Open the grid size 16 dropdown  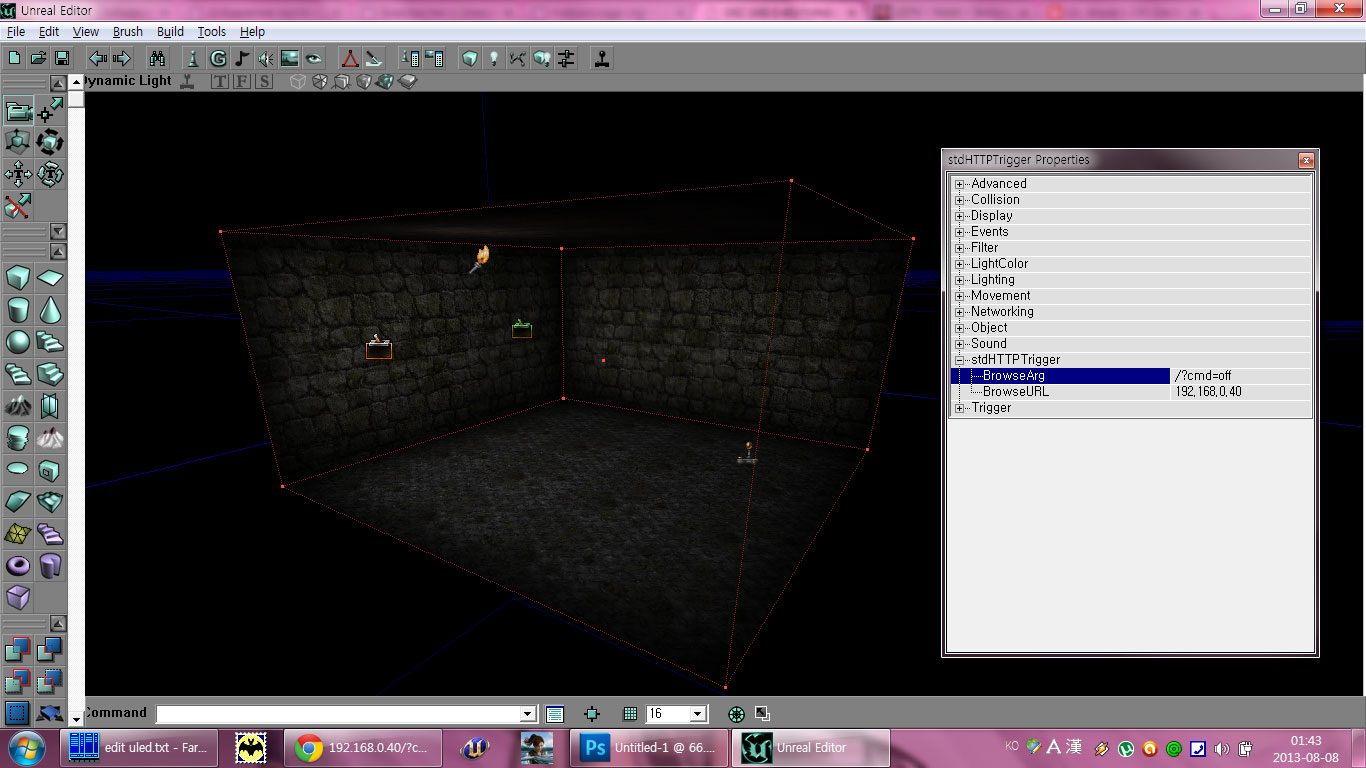point(699,714)
